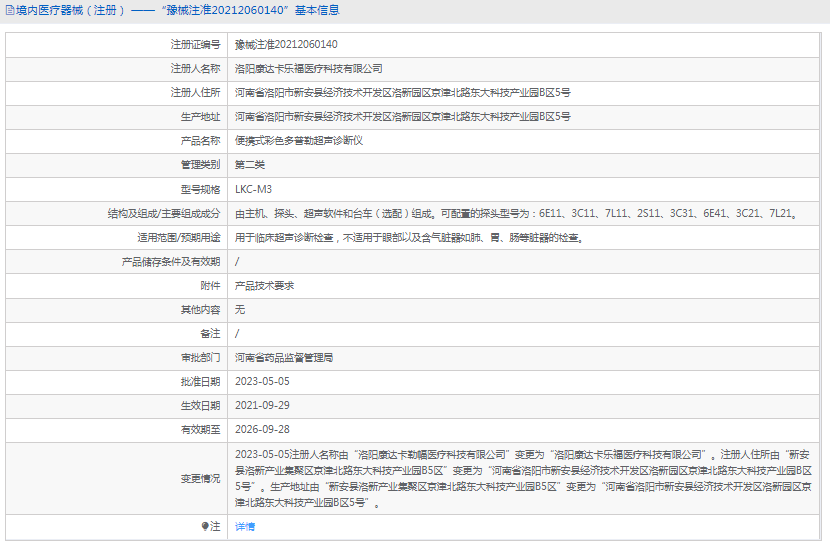Click model specification value LKC-M3
The image size is (830, 545).
point(254,189)
